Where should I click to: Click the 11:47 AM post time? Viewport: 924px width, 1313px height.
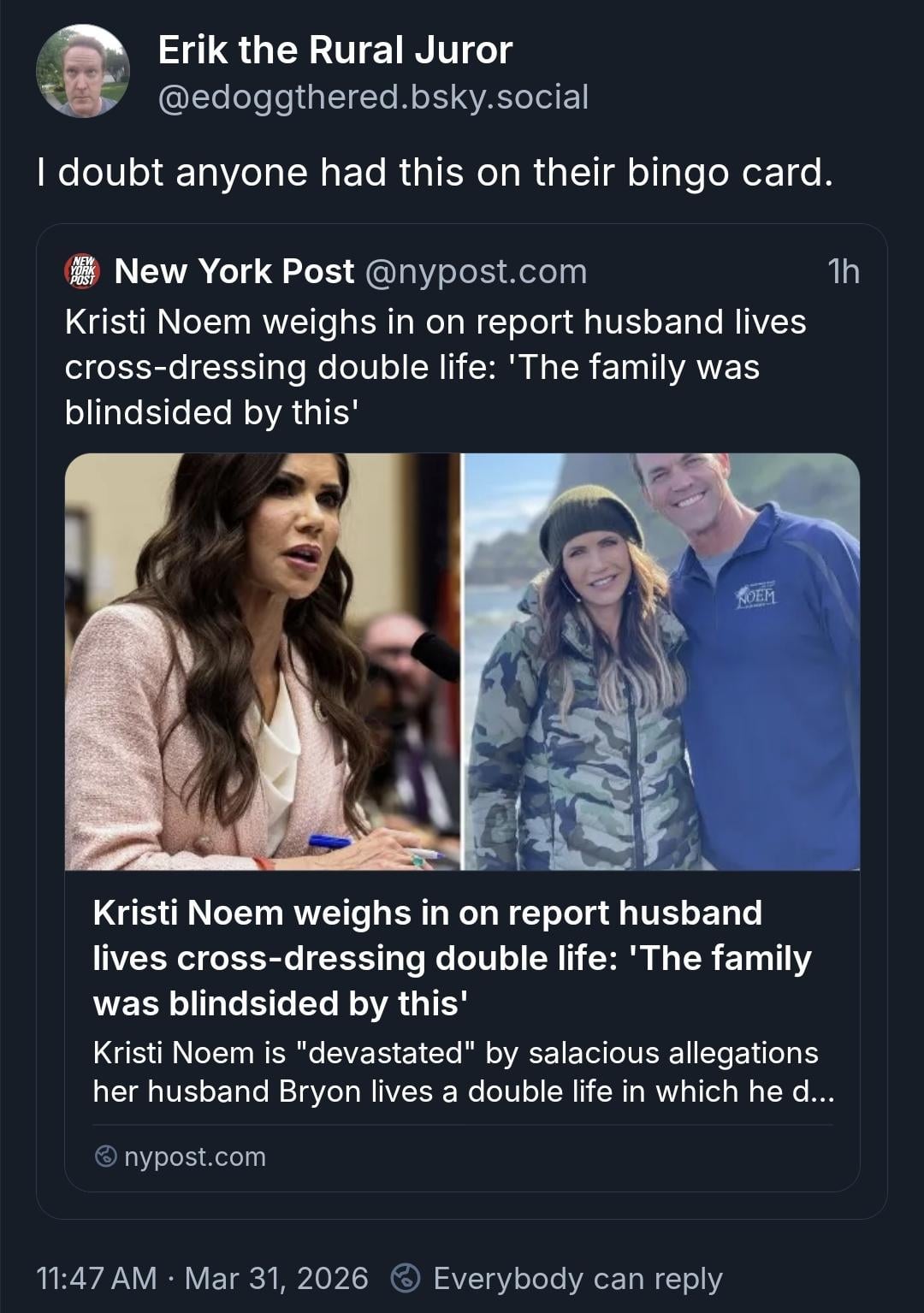[x=97, y=1278]
